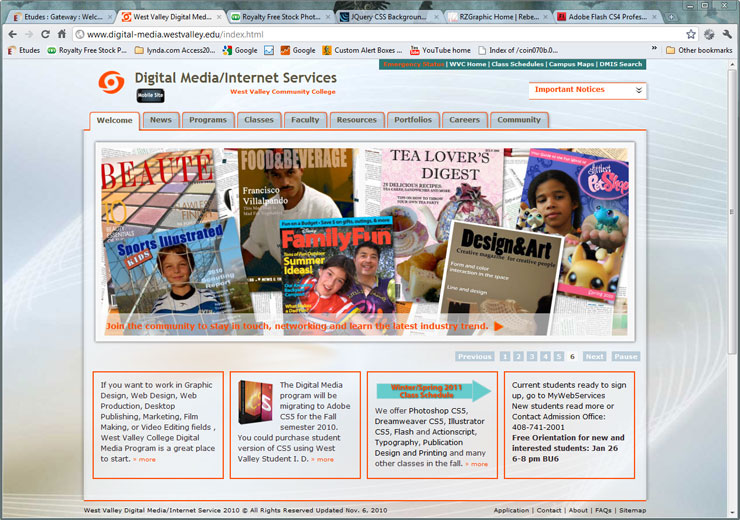Jump to slide 4 in slideshow
The height and width of the screenshot is (520, 740).
(546, 357)
